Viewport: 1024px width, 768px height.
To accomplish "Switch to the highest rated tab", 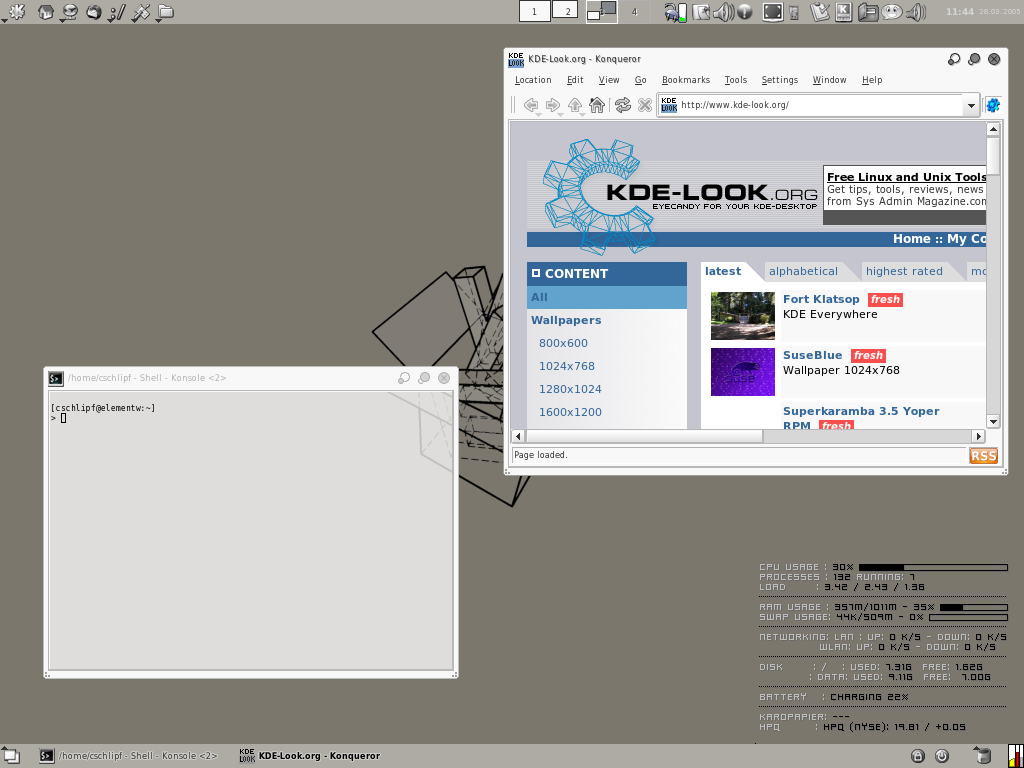I will [904, 271].
